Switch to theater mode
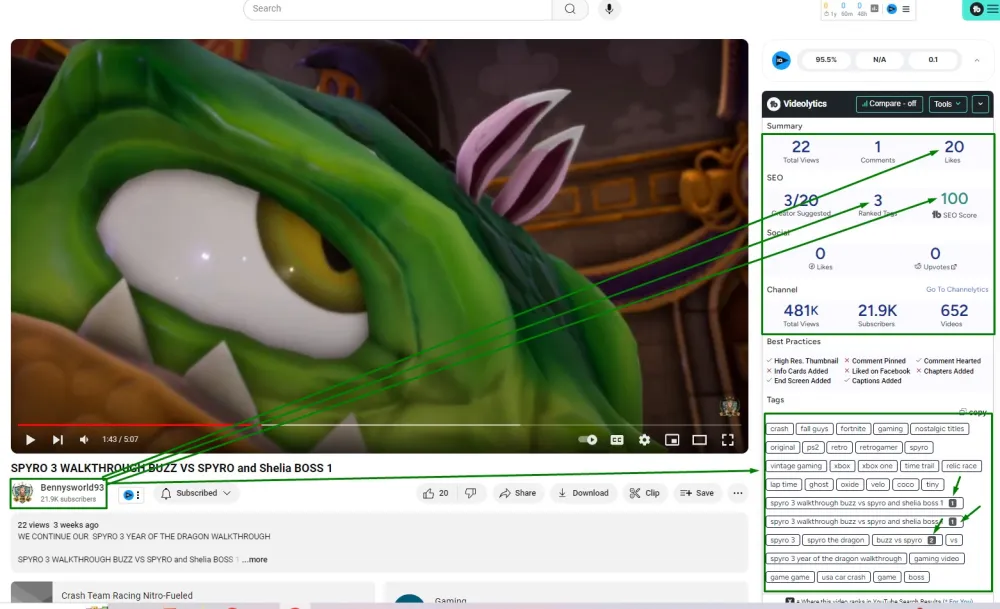The image size is (1000, 609). 700,439
